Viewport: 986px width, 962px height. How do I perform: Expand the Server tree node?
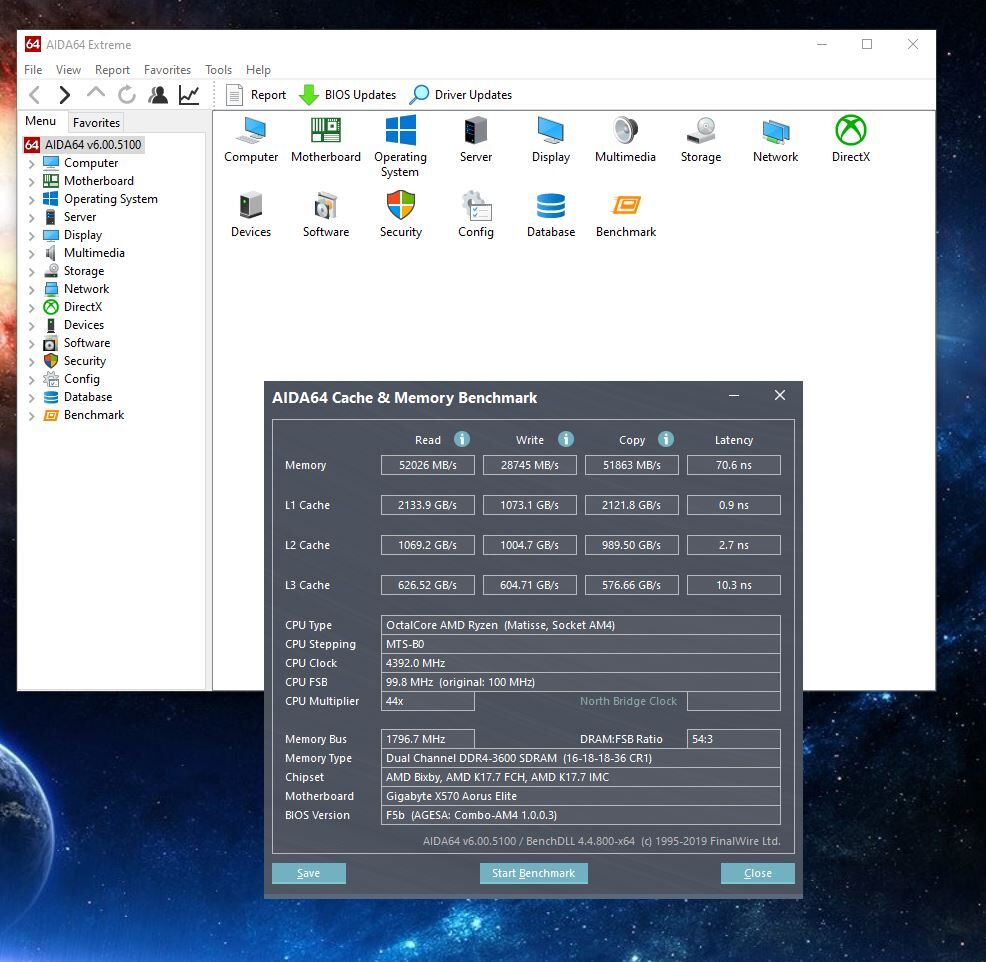coord(31,218)
